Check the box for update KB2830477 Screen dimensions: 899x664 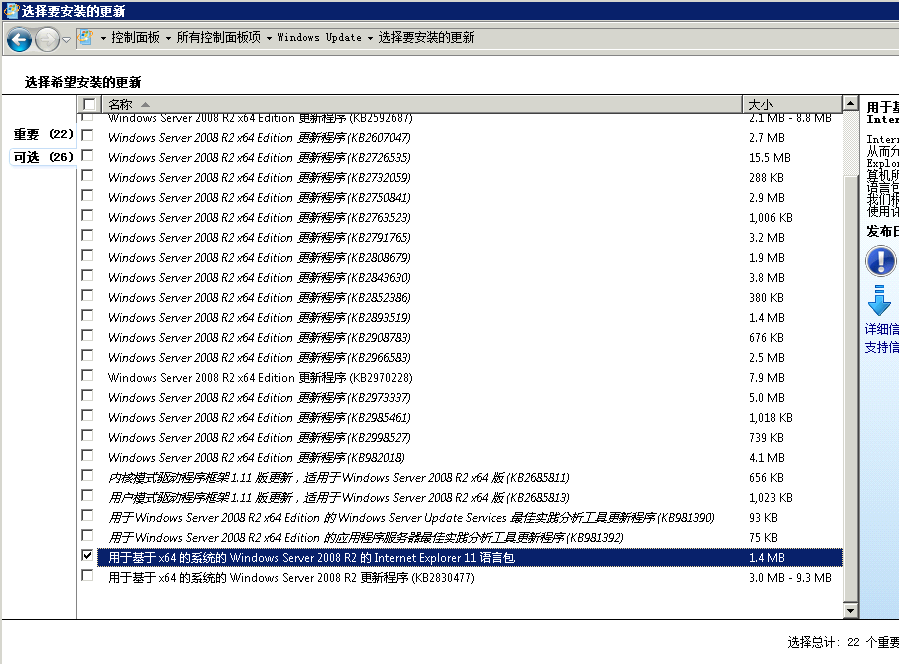[87, 575]
